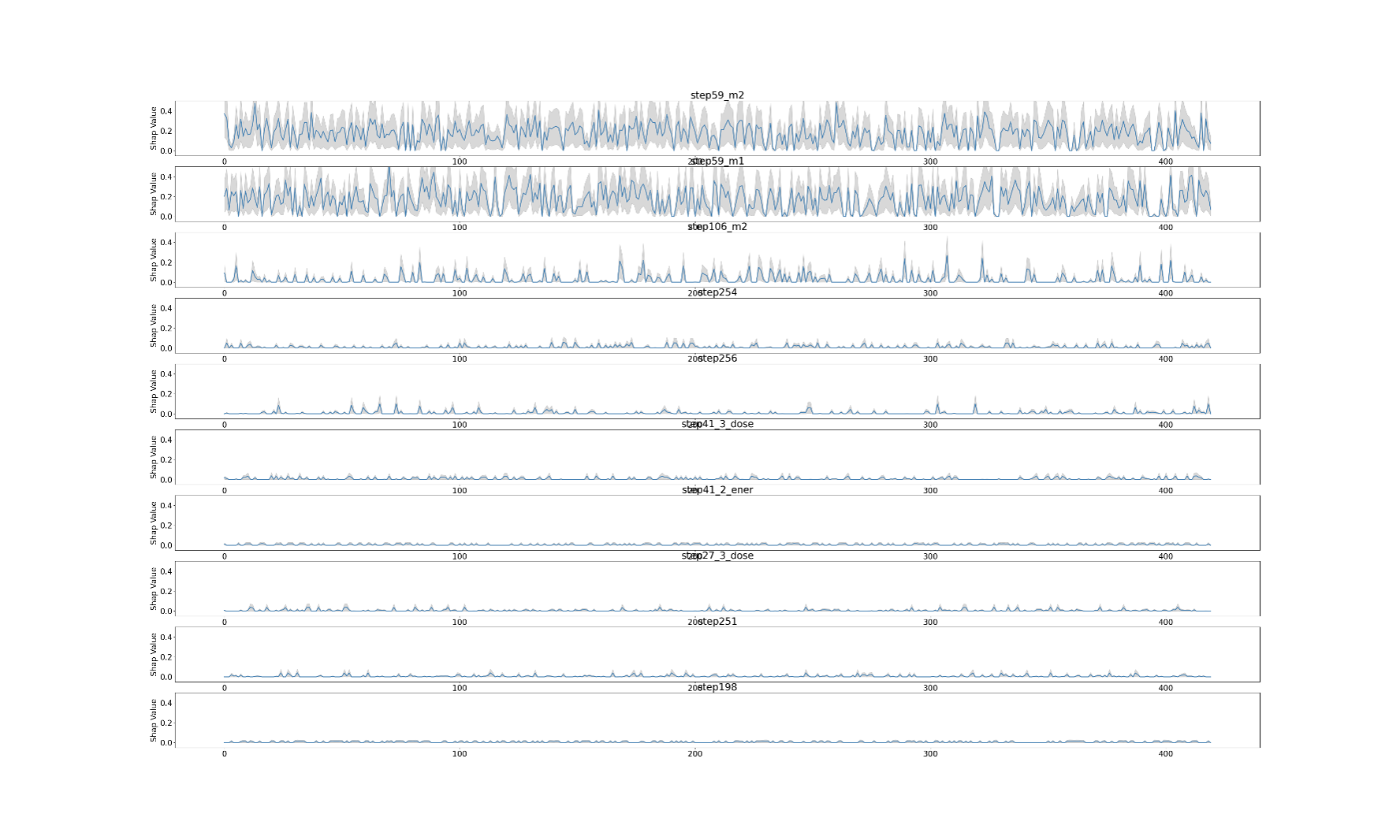Click the 400 tick below step198 plot

(x=1165, y=754)
